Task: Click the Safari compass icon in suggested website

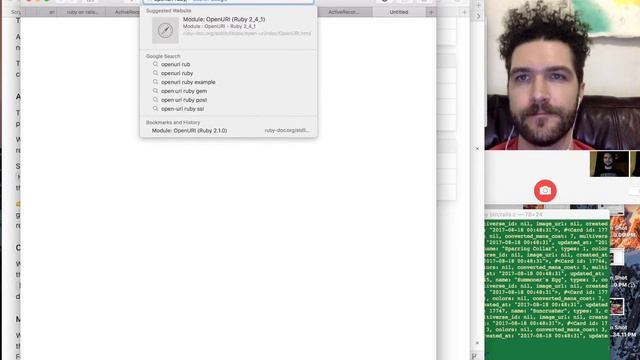Action: point(165,31)
